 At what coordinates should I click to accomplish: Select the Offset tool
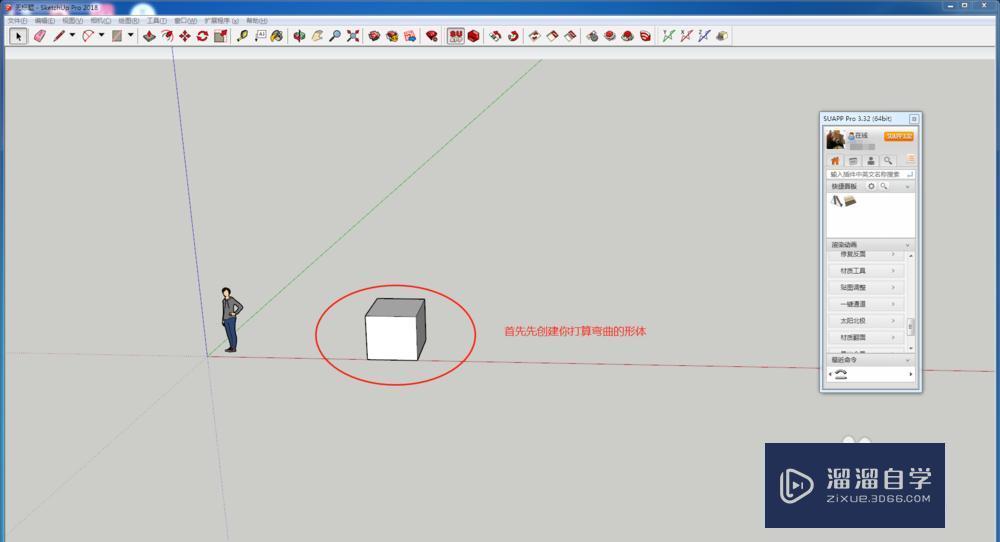pyautogui.click(x=167, y=36)
